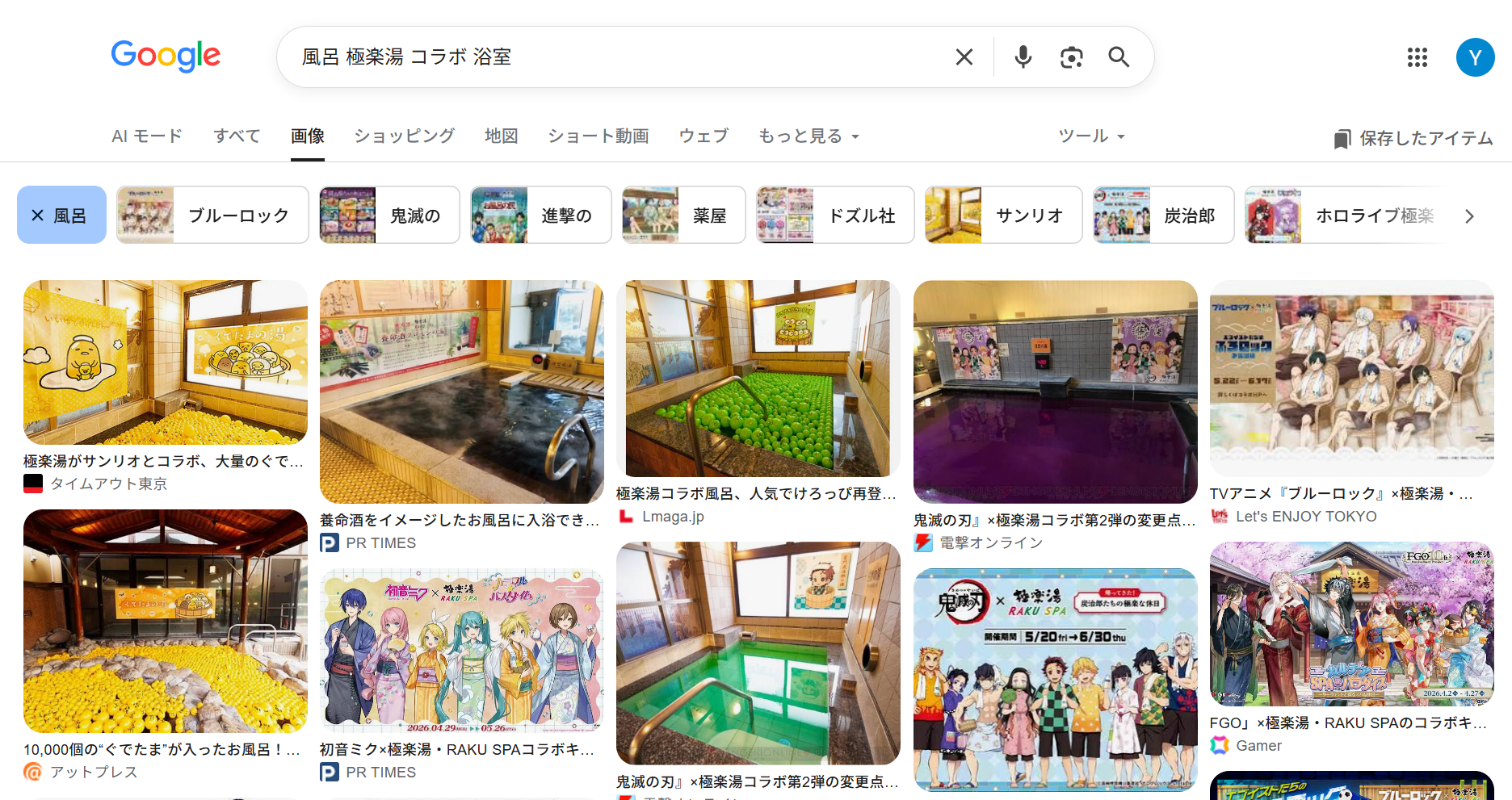
Task: Open 10,000個の"ぐでたま" result title
Action: [x=162, y=749]
